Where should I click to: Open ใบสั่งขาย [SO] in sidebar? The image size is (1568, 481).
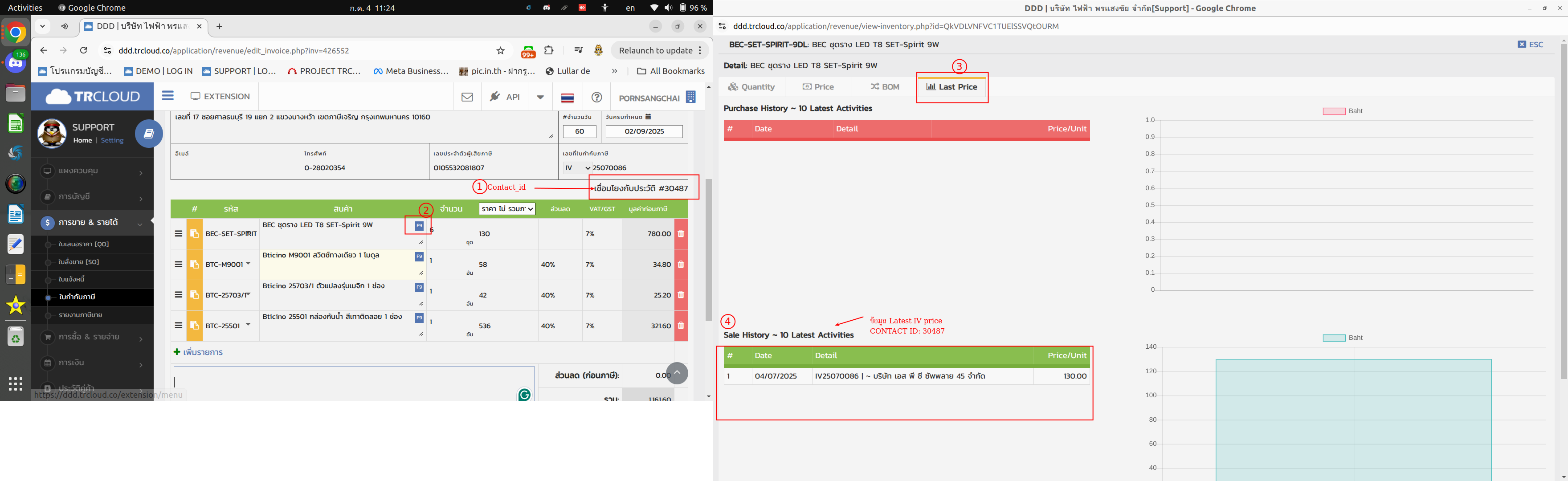pyautogui.click(x=79, y=262)
